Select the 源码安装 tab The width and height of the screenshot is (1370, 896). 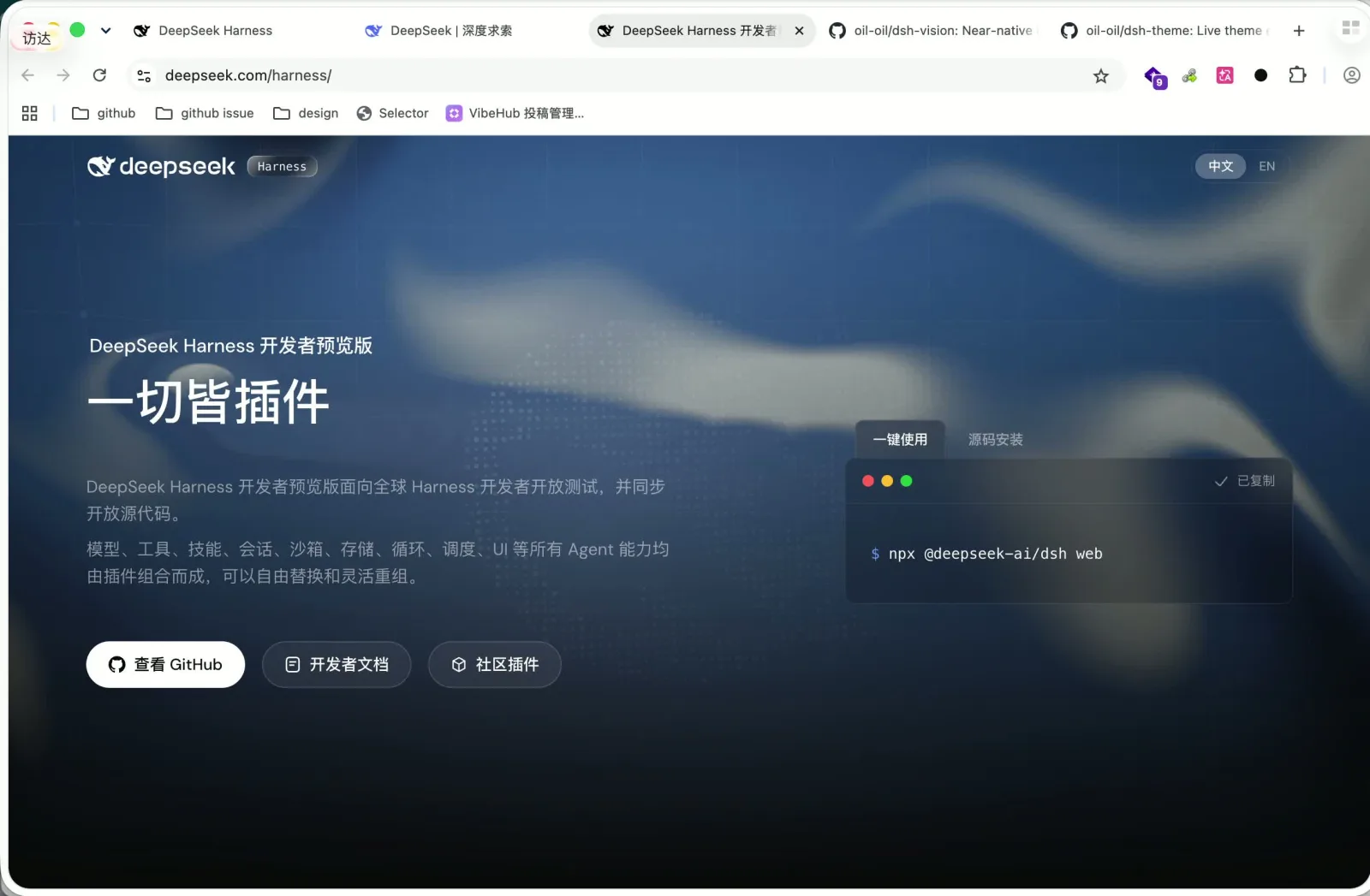click(x=995, y=439)
